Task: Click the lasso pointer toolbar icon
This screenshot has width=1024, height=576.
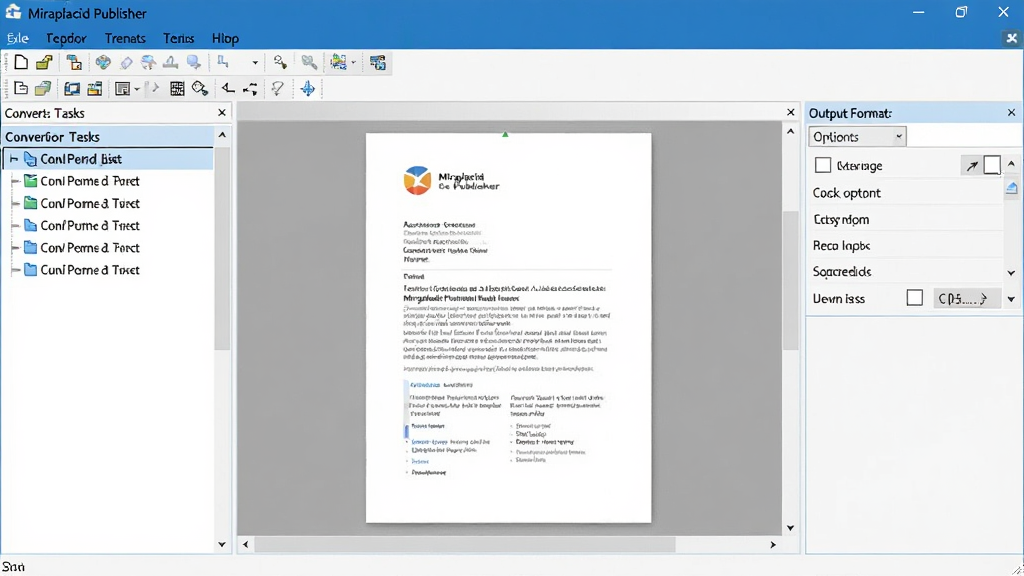Action: coord(278,88)
